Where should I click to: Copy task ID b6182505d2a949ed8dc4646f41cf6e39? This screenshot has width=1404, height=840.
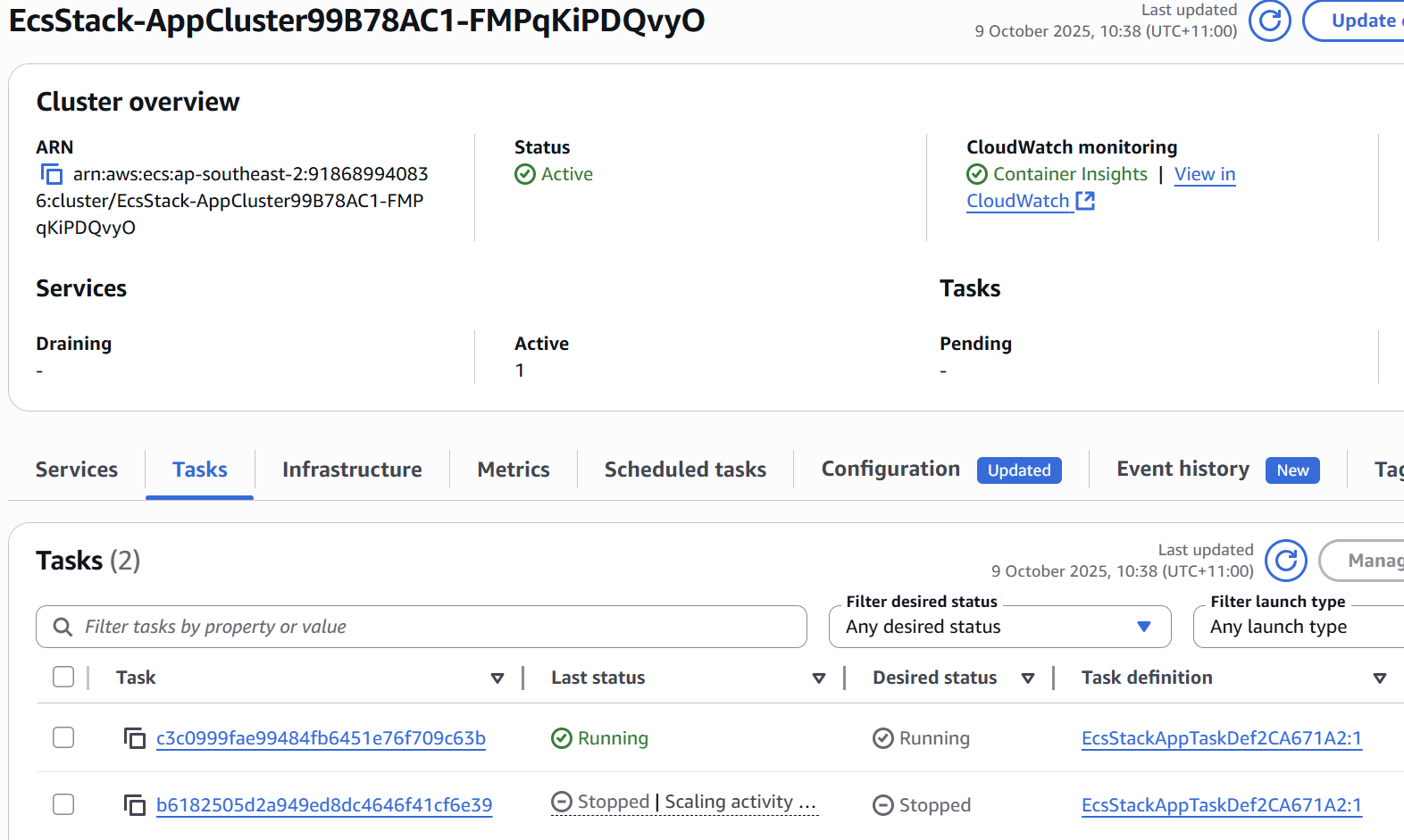(135, 805)
